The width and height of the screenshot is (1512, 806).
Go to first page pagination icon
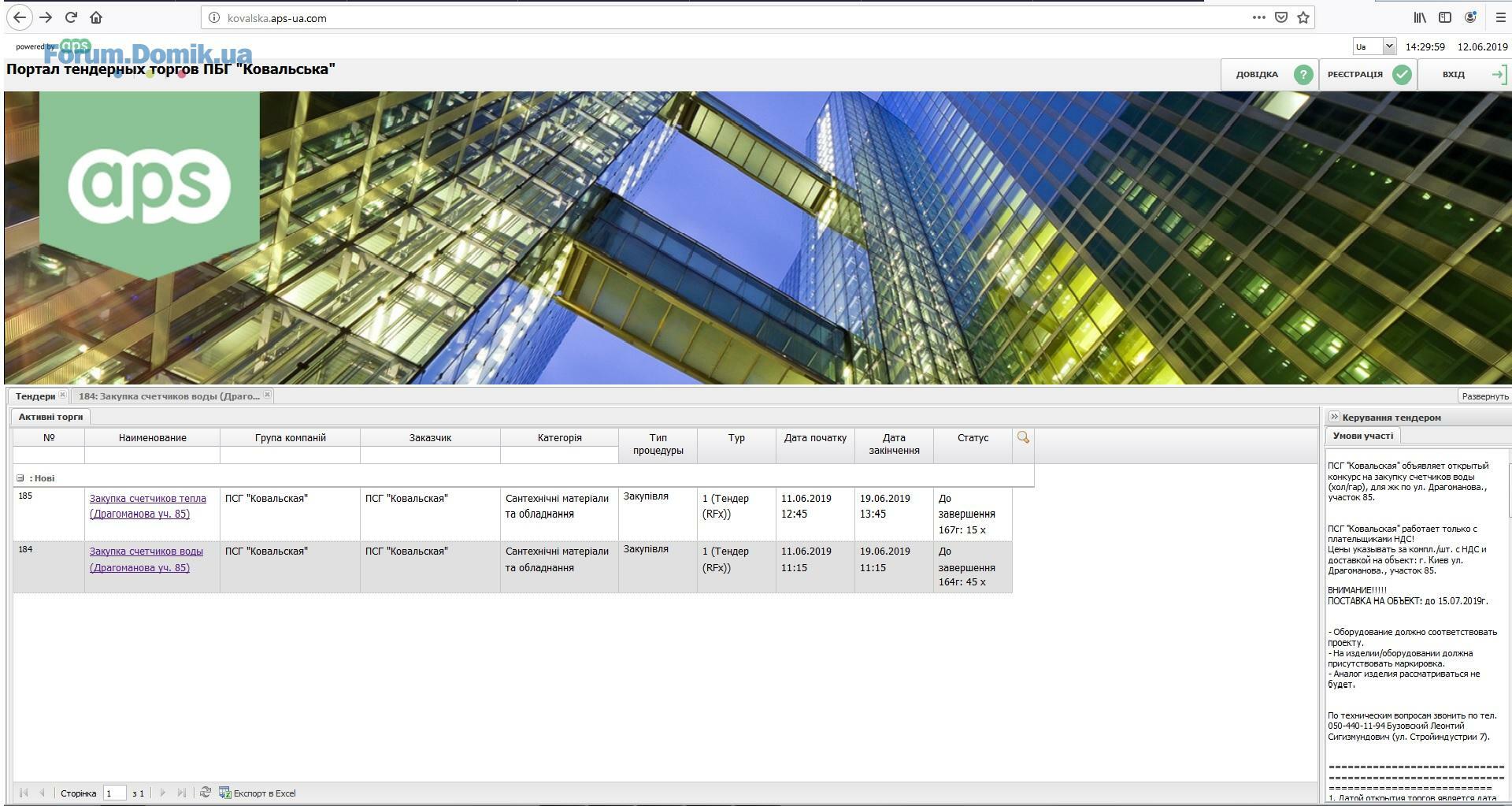click(x=24, y=793)
